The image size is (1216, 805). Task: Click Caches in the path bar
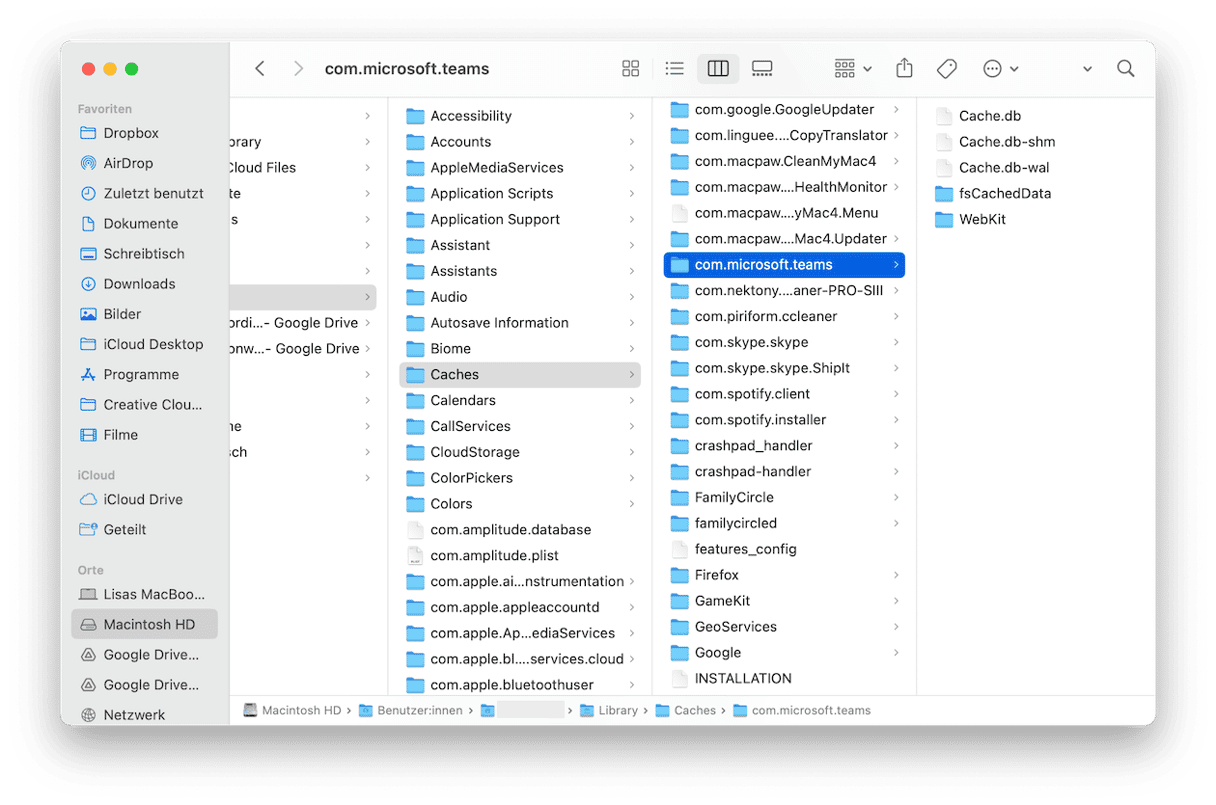[x=688, y=710]
